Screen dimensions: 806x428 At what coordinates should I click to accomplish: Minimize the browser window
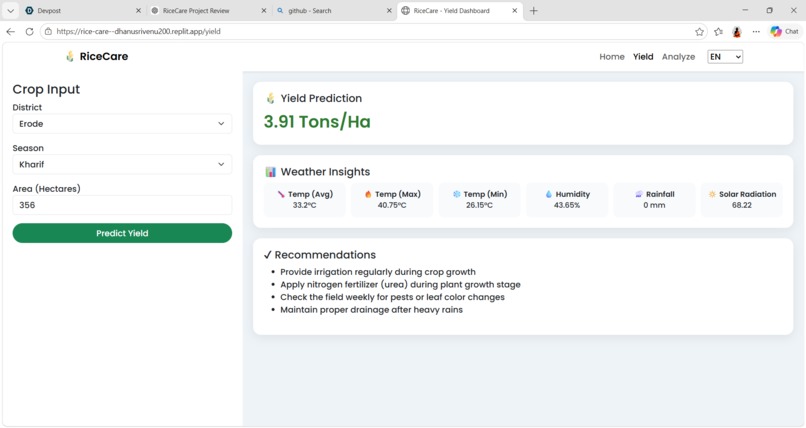745,10
